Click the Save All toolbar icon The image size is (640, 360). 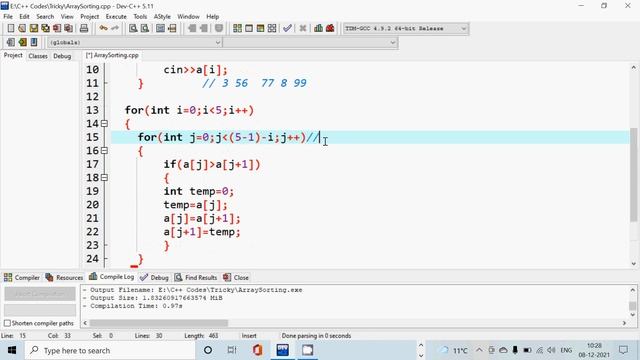pos(45,28)
